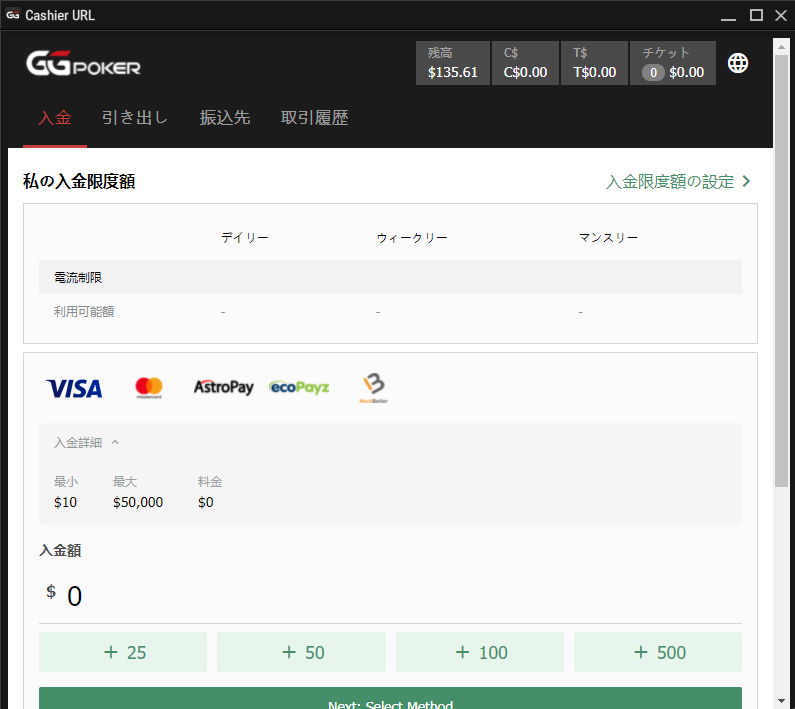Close the Cashier URL window

781,15
